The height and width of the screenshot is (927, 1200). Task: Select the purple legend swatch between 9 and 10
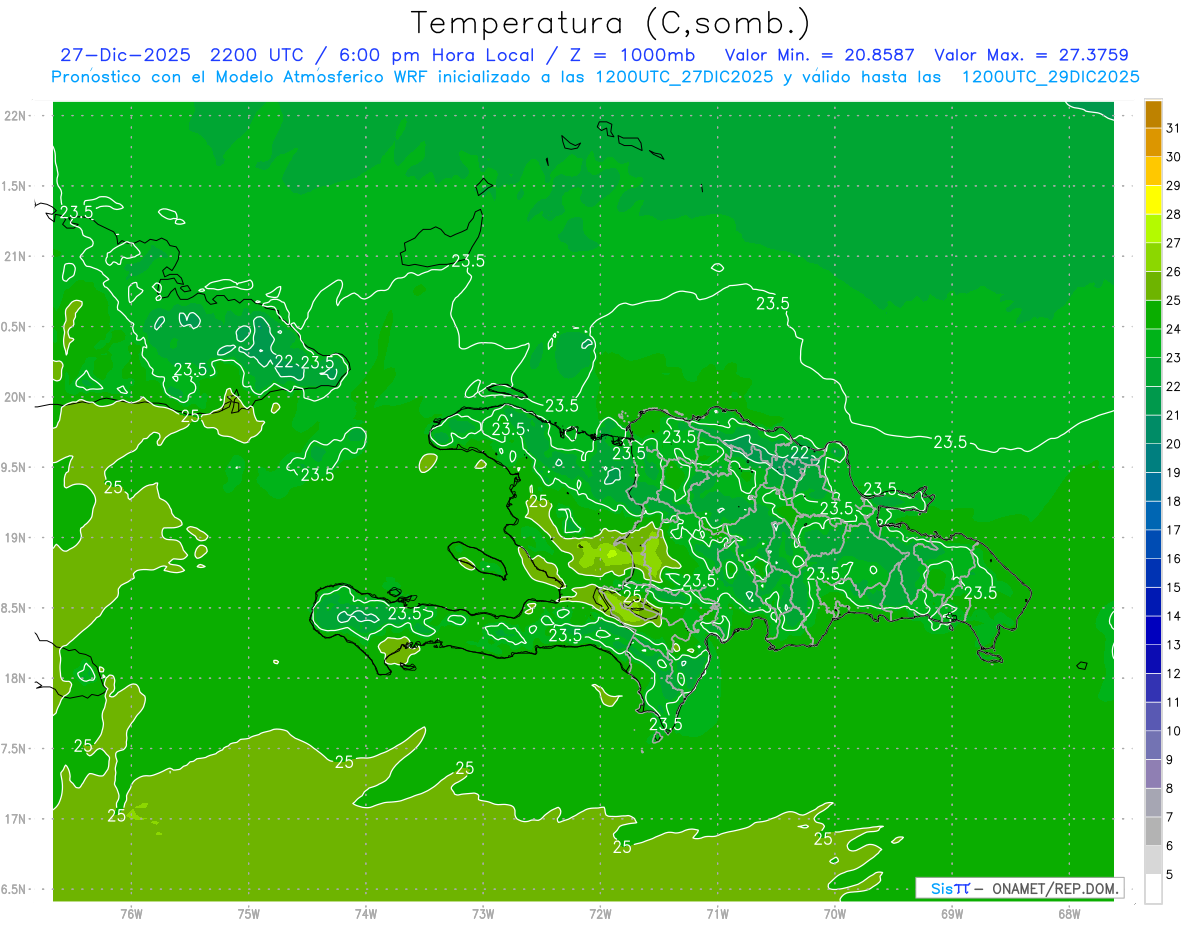click(x=1153, y=745)
